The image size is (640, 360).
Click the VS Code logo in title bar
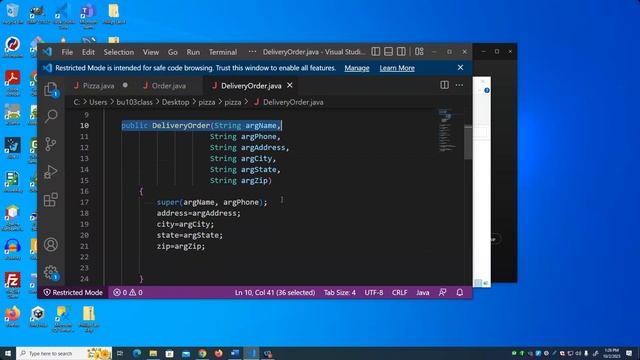point(47,52)
